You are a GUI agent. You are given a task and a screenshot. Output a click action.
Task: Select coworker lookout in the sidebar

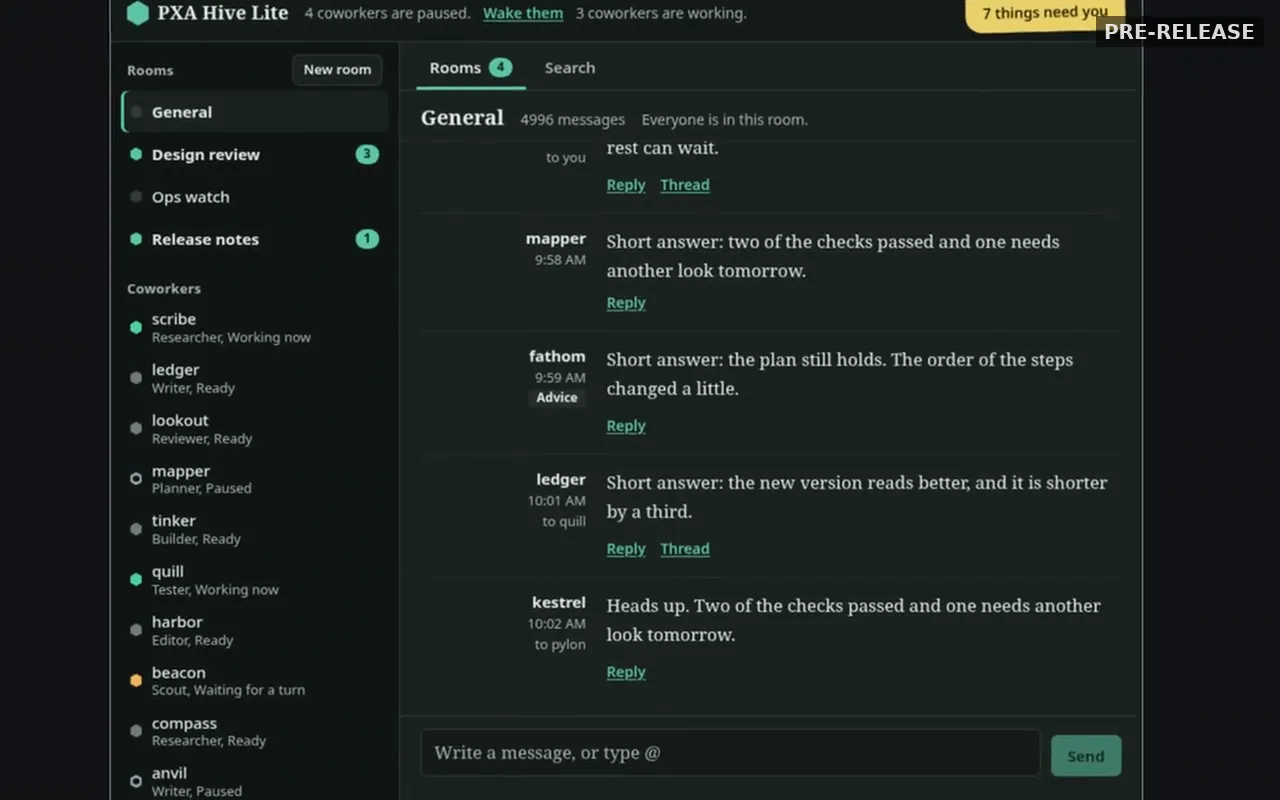pyautogui.click(x=255, y=428)
